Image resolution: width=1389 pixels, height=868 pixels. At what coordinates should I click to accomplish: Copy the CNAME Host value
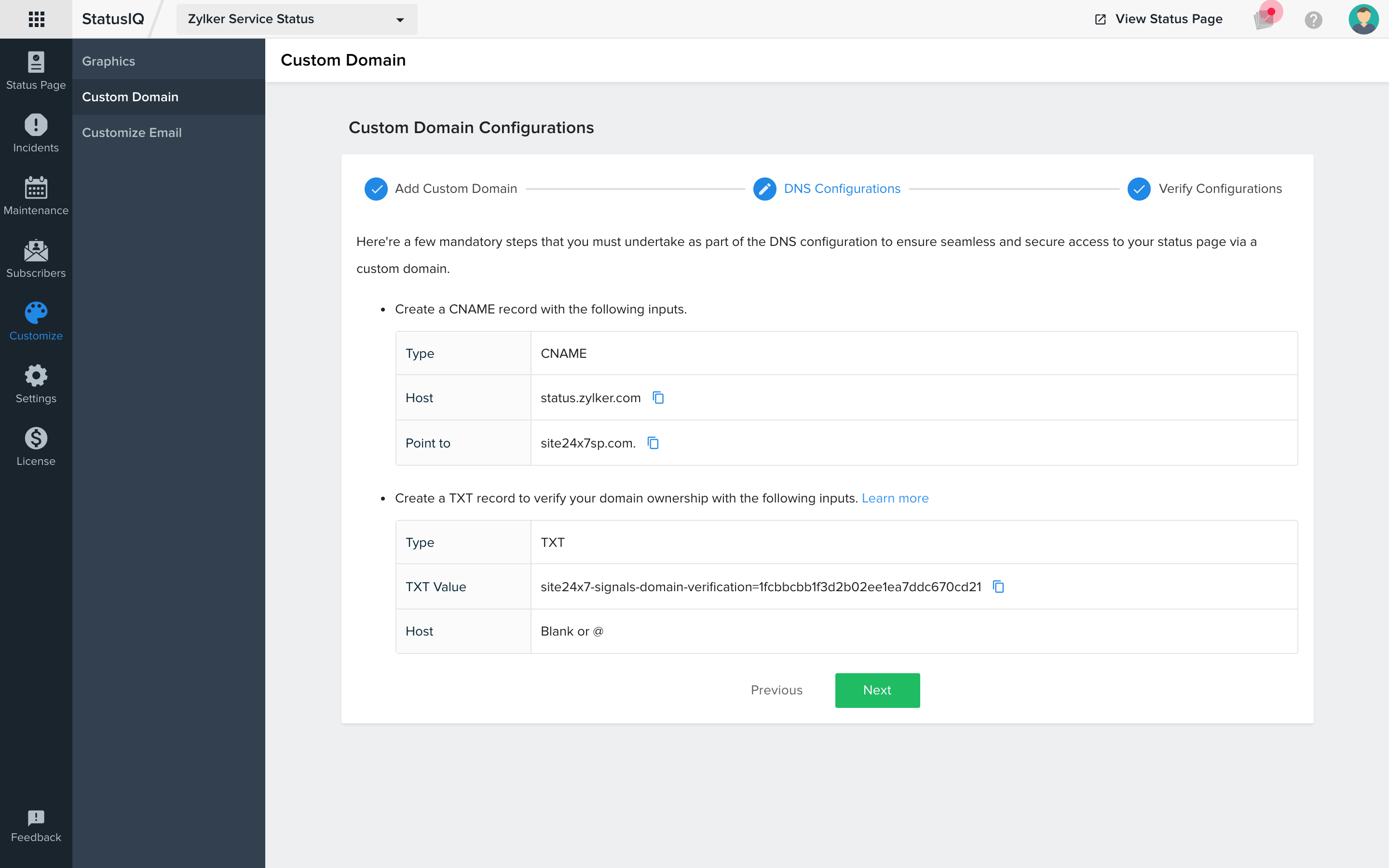coord(659,398)
